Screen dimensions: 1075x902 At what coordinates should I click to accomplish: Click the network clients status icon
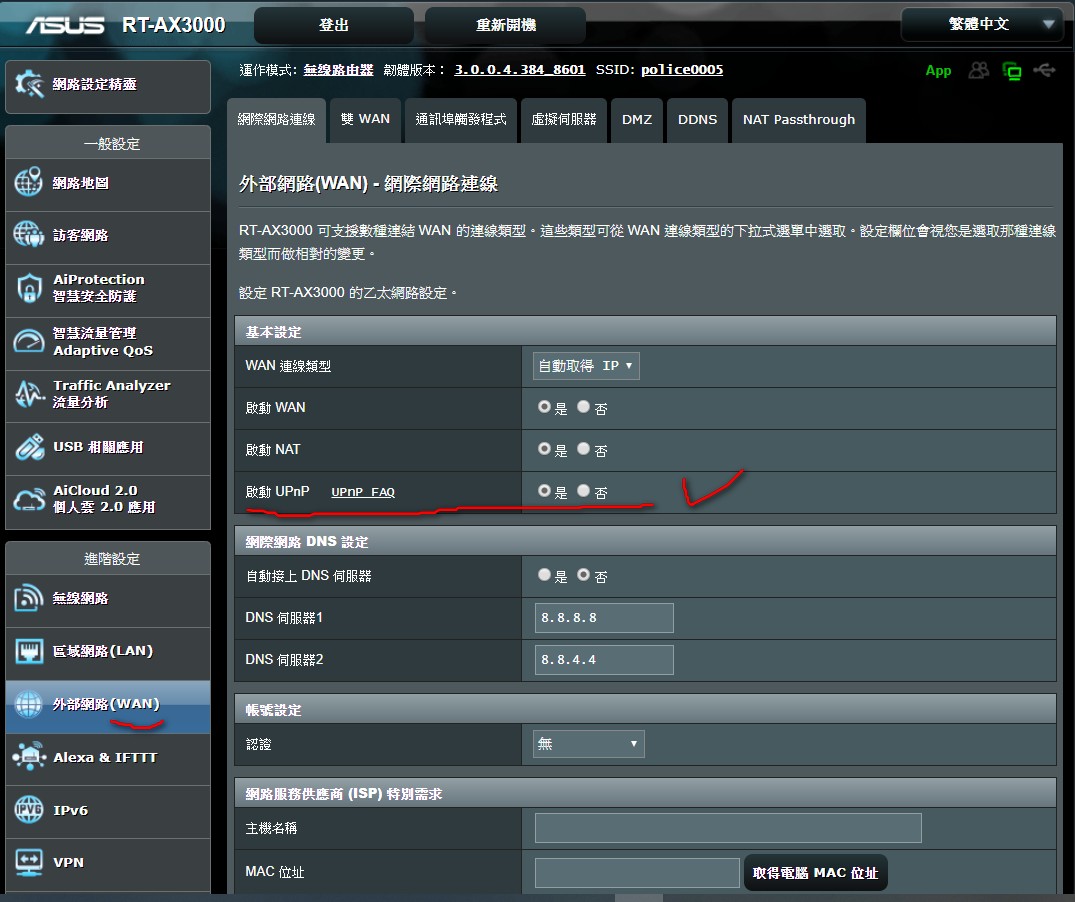coord(1012,71)
